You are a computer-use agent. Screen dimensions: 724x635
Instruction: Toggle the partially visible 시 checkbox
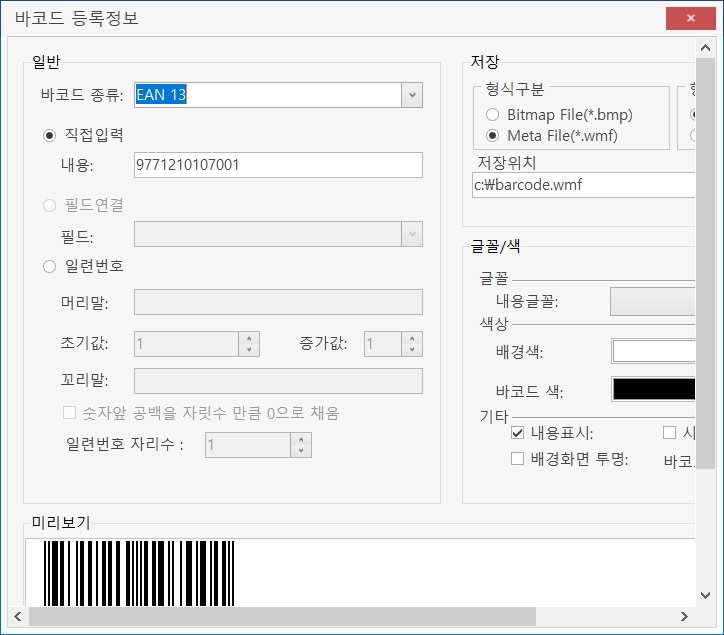click(x=669, y=433)
